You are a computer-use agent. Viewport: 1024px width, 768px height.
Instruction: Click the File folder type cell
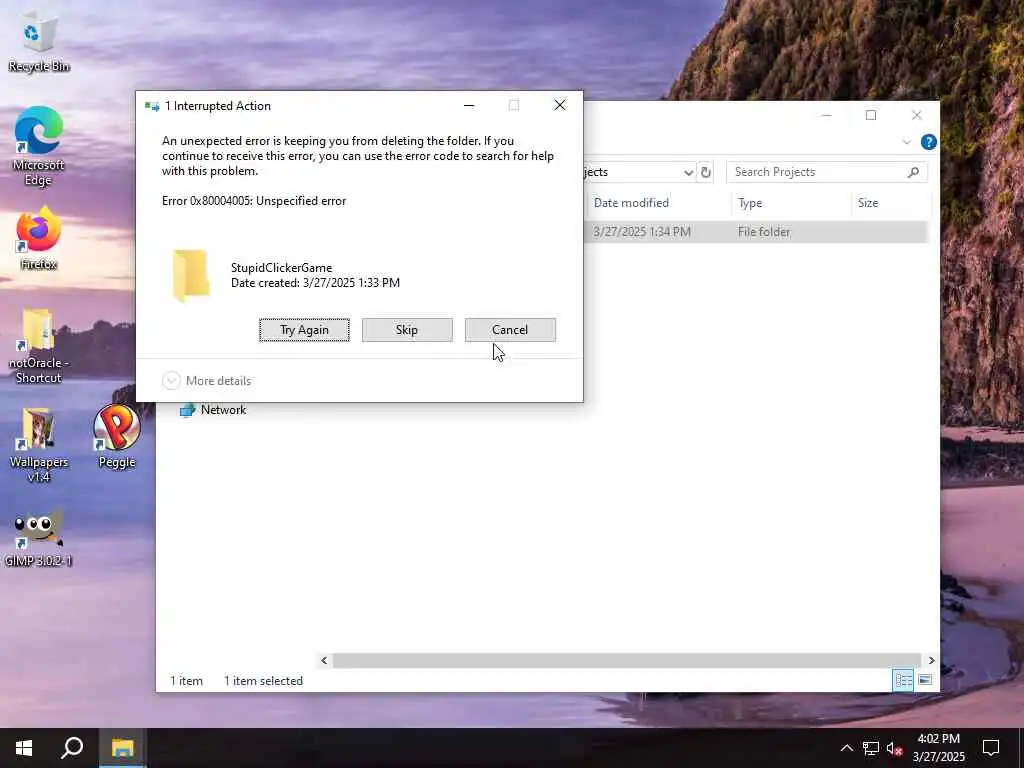[x=764, y=232]
